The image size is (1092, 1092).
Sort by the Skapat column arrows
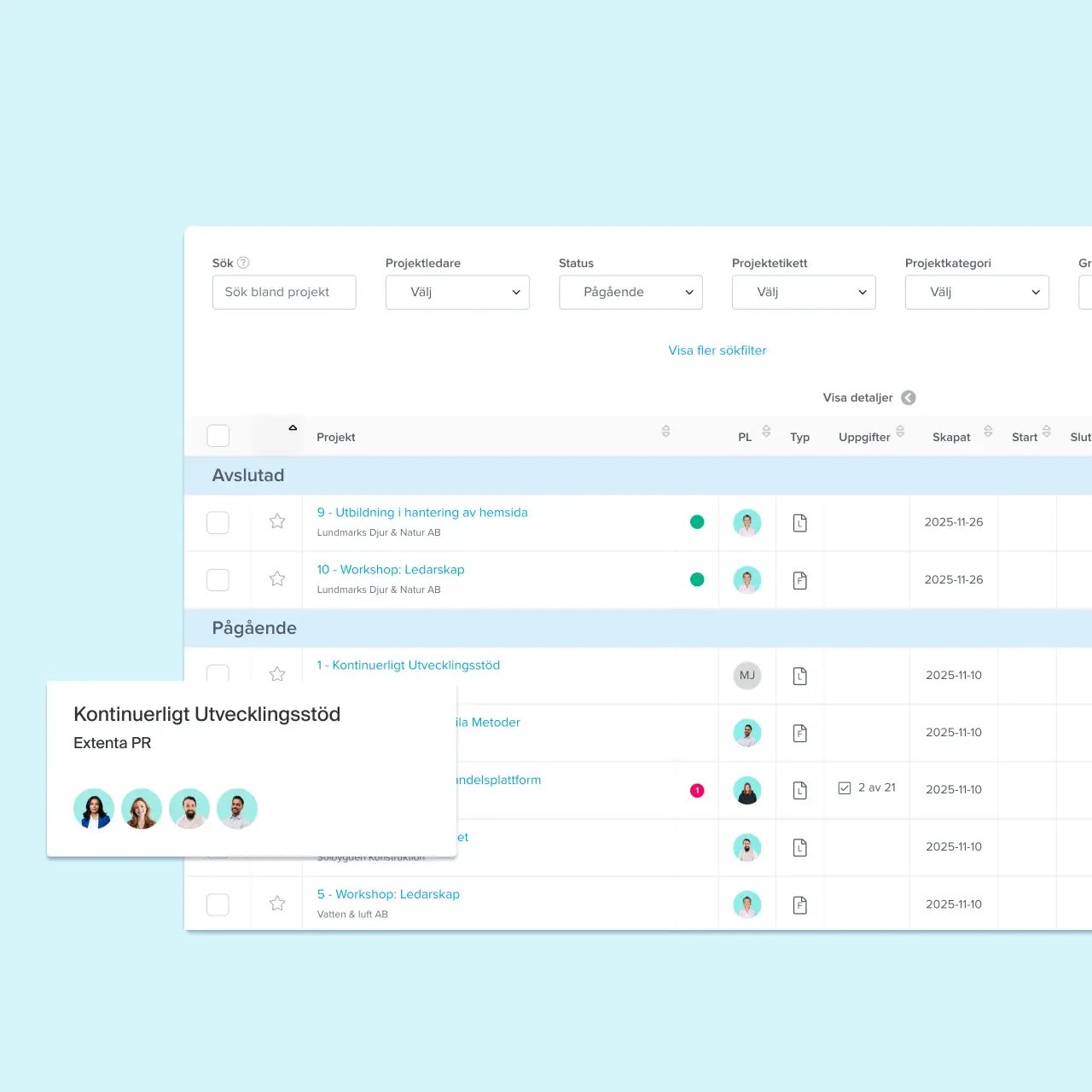point(988,432)
